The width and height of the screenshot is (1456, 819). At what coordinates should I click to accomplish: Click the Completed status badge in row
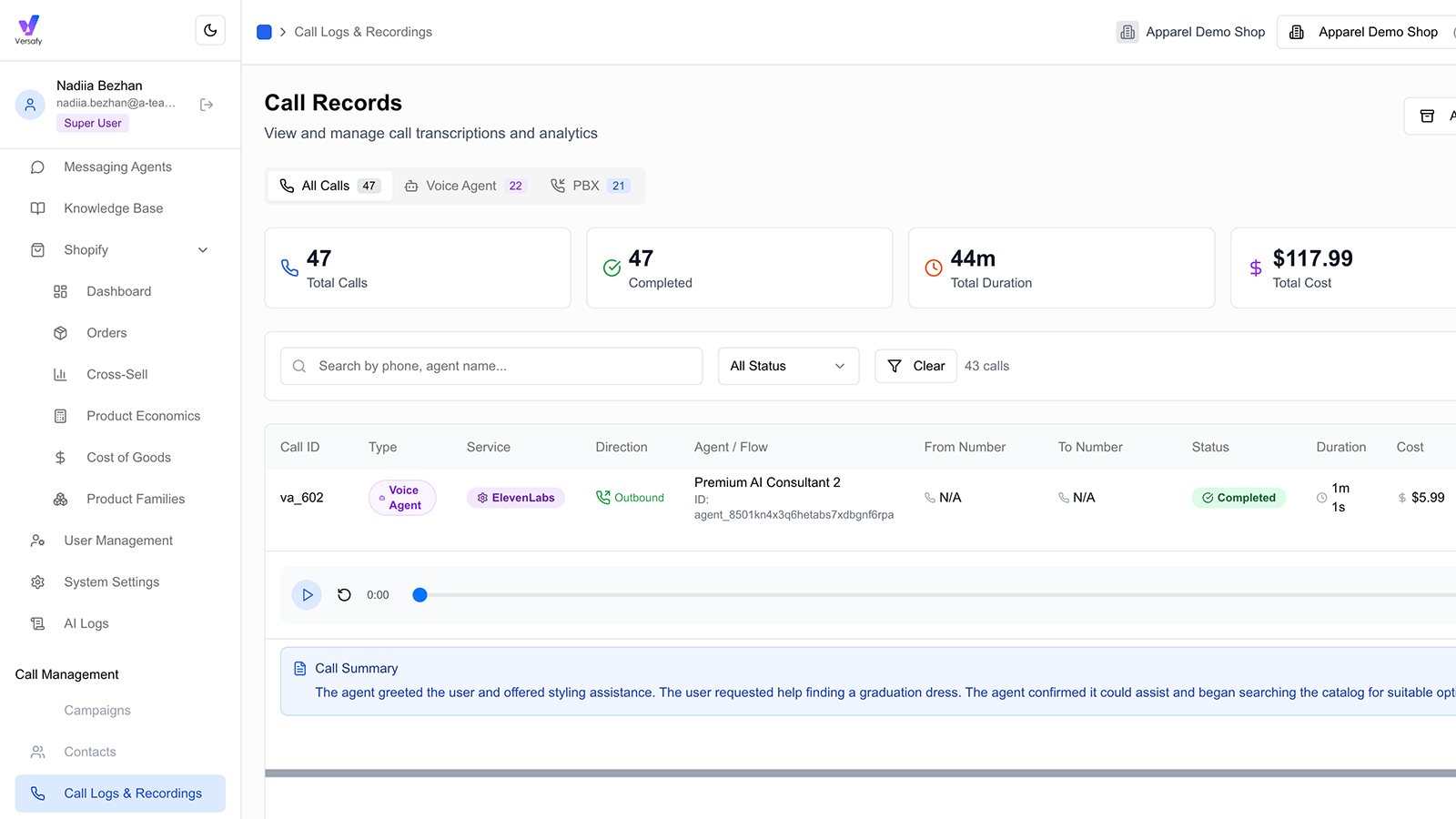click(1239, 498)
